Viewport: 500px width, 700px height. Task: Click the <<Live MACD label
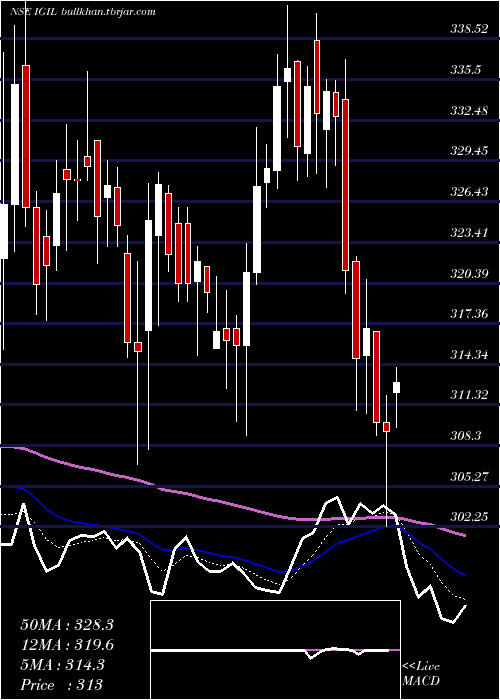pyautogui.click(x=421, y=673)
